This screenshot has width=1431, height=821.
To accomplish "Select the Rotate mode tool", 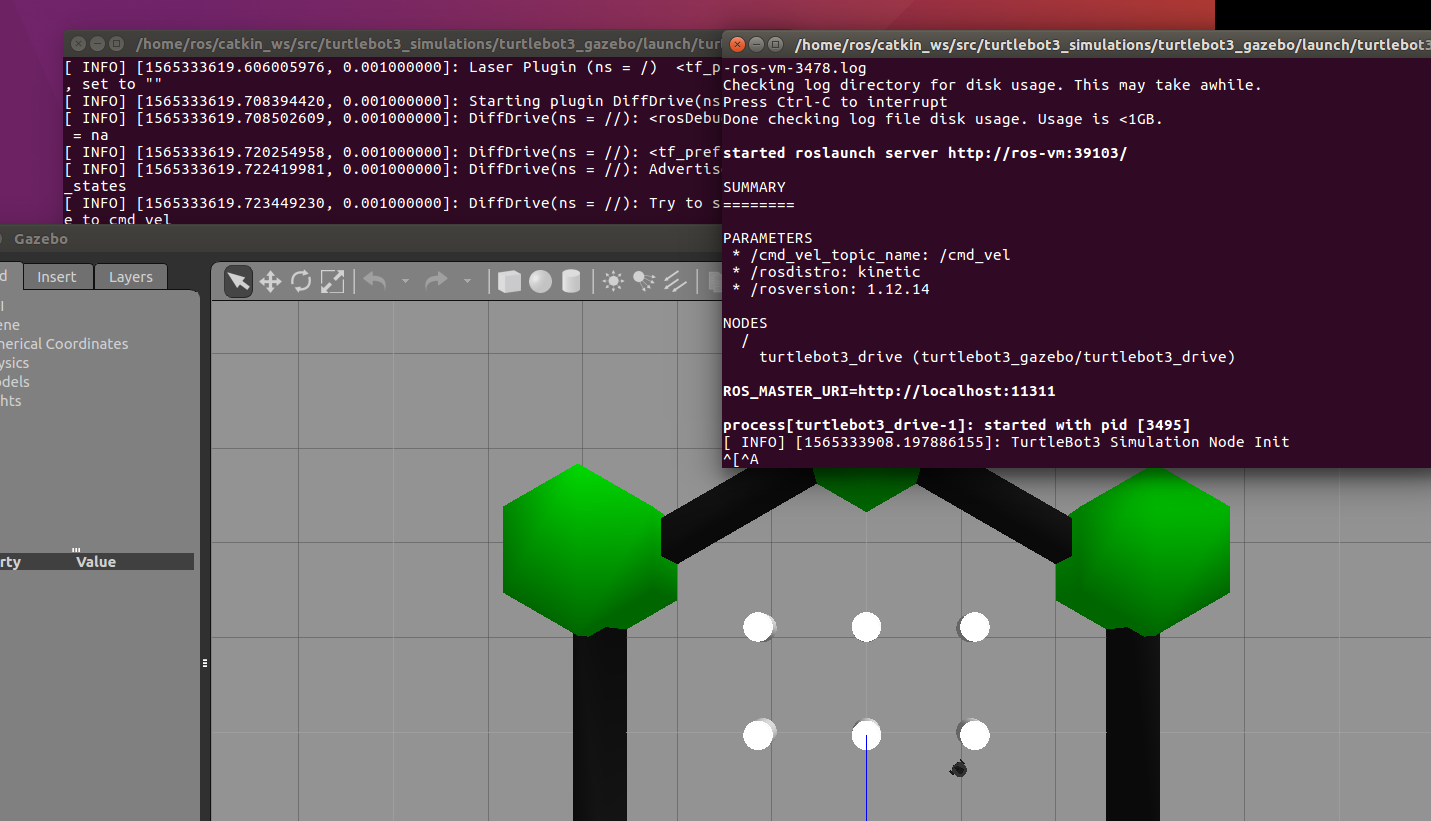I will (x=301, y=281).
